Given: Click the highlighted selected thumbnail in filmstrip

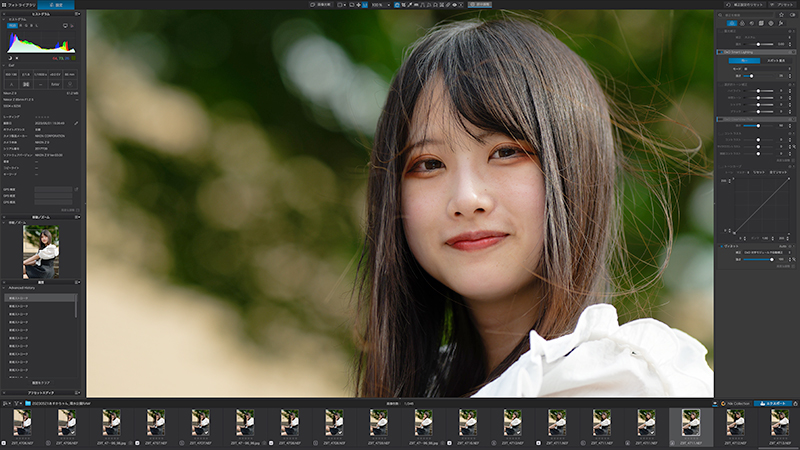Looking at the screenshot, I should pos(691,428).
